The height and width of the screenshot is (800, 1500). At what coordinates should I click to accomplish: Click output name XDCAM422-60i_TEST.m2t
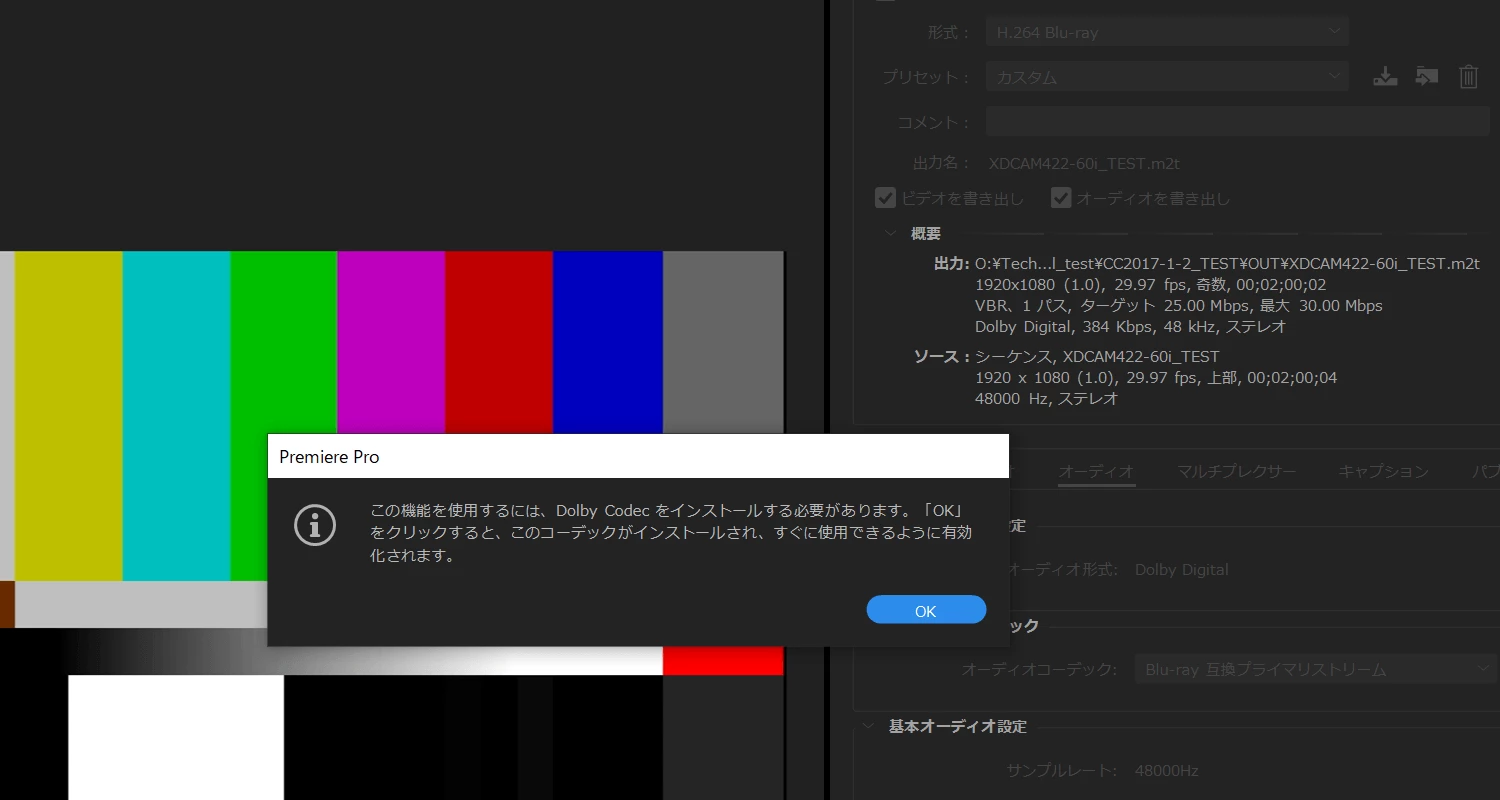coord(1084,163)
